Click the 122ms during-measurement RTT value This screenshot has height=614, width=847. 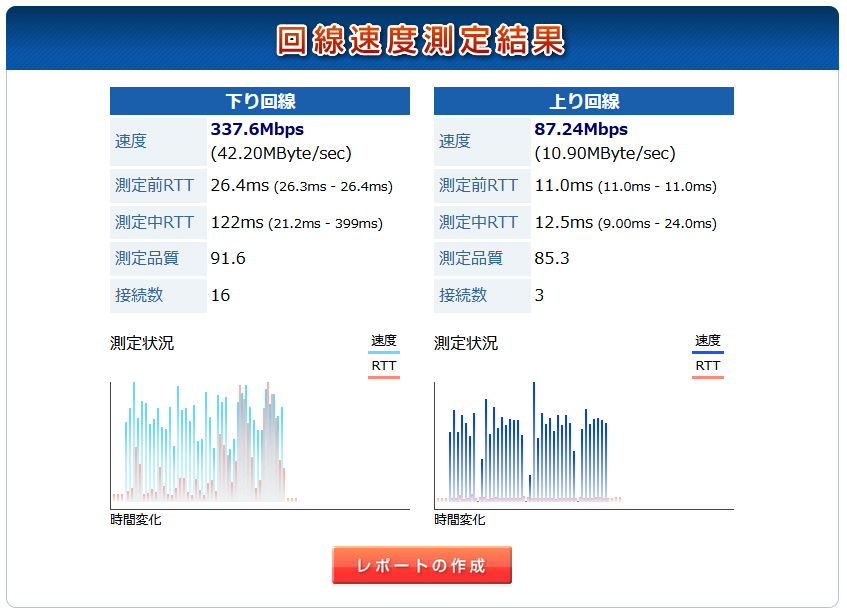237,222
